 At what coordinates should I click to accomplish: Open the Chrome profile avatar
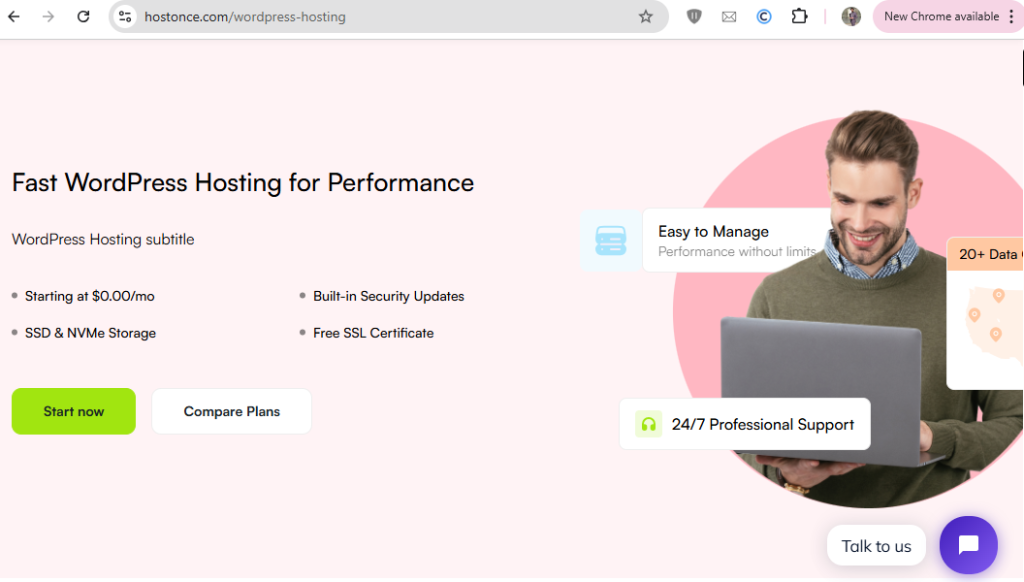(851, 17)
